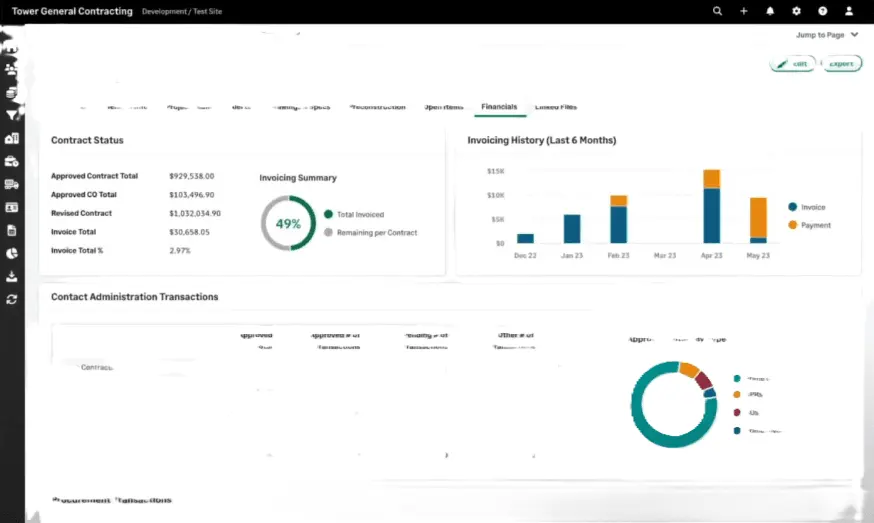The image size is (874, 523).
Task: Click the Tower General Contracting title
Action: (72, 11)
